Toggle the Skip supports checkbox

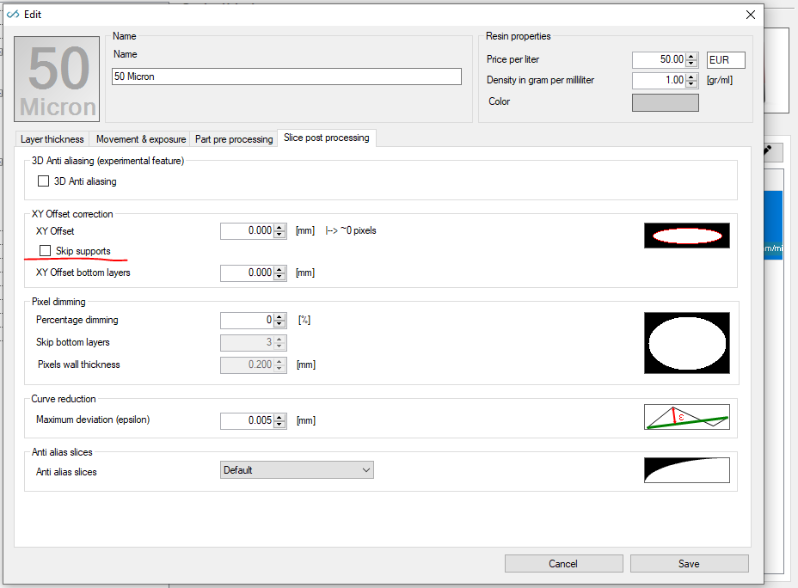[45, 250]
